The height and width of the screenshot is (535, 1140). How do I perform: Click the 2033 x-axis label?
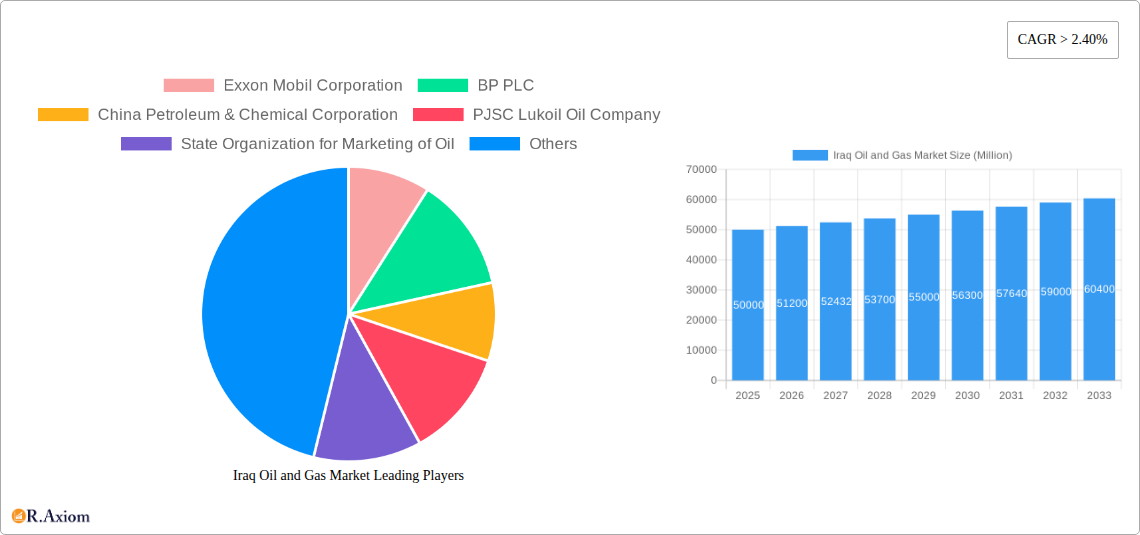[x=1099, y=395]
